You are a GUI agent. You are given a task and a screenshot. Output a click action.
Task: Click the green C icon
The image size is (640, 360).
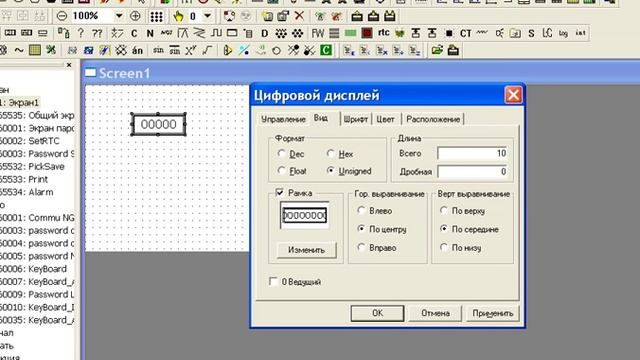(x=326, y=51)
